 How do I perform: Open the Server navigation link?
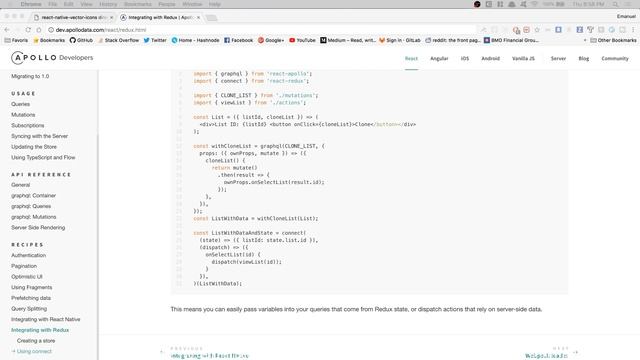point(558,59)
